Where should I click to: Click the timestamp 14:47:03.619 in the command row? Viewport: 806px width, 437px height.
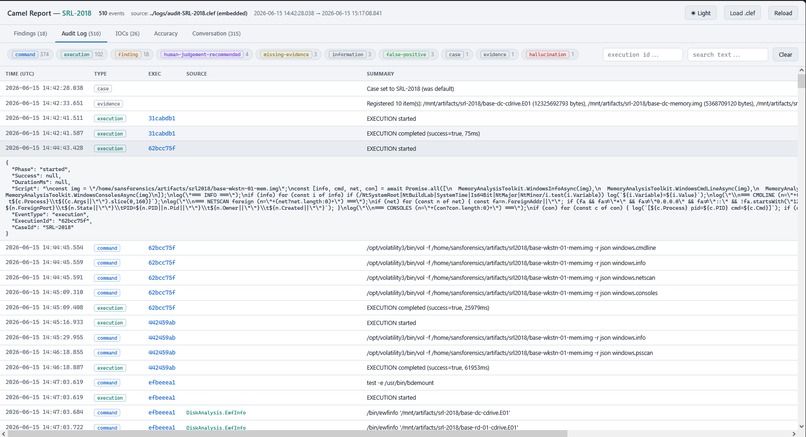click(44, 383)
